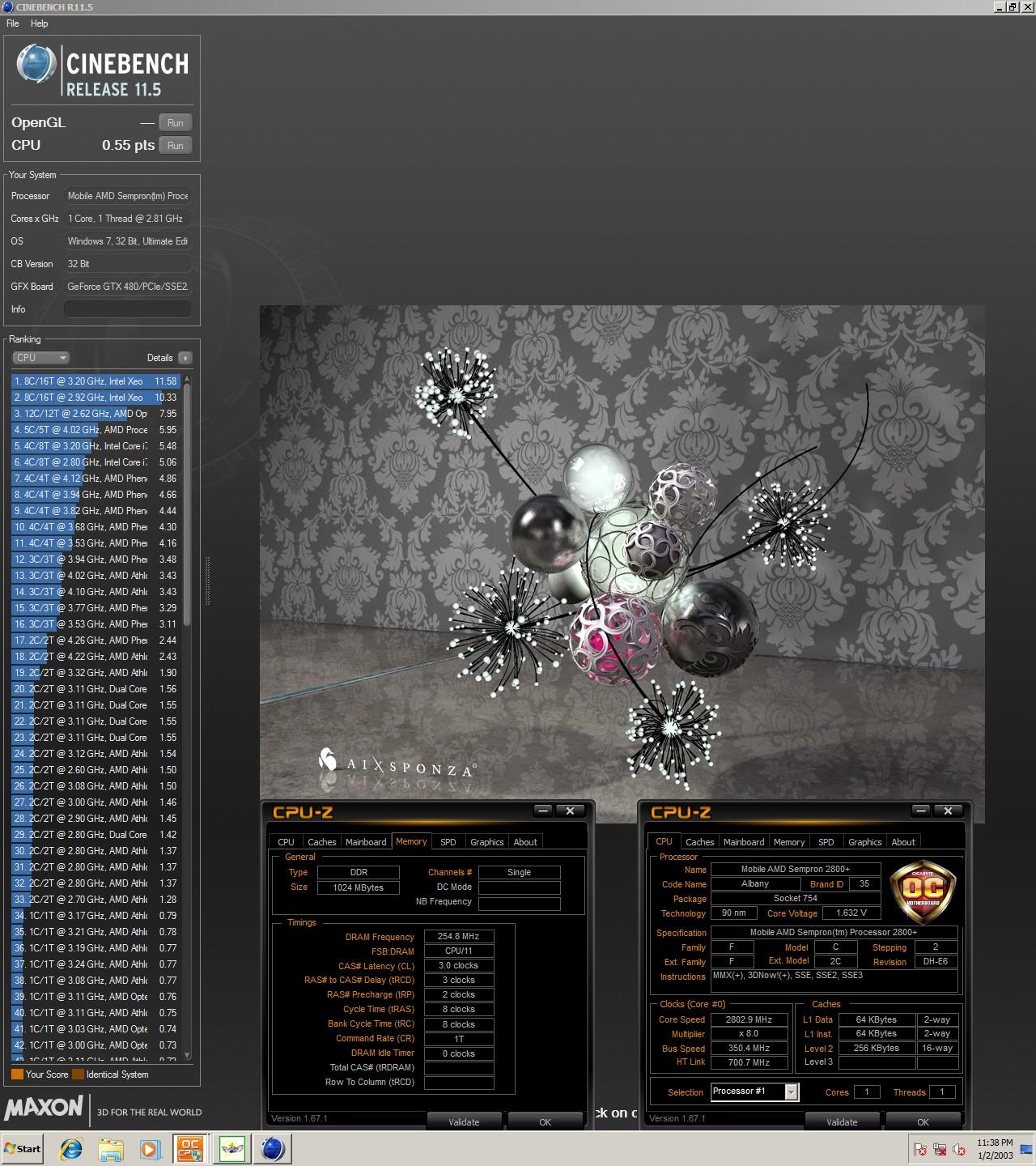Open Memory tab in right CPU-Z window
This screenshot has height=1166, width=1036.
coord(789,842)
